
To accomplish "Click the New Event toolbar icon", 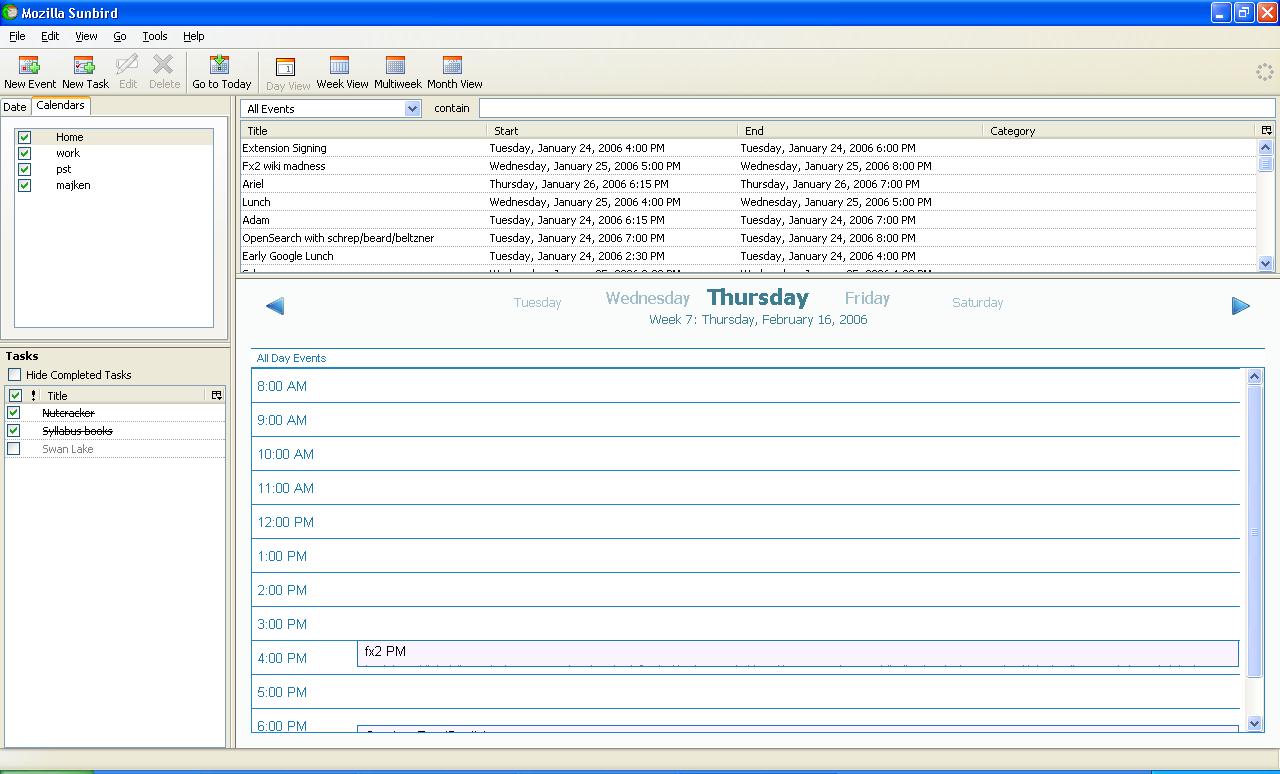I will [29, 72].
